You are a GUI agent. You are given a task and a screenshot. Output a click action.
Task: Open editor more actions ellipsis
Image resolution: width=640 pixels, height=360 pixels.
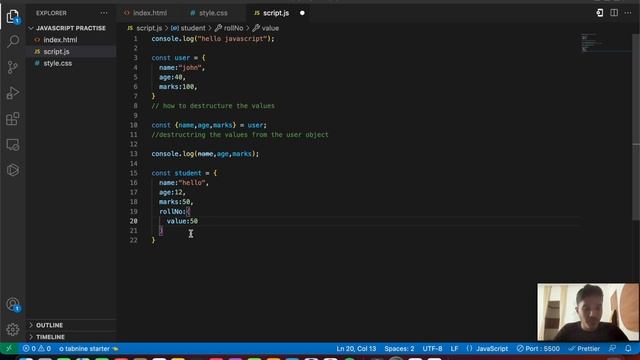(x=628, y=13)
